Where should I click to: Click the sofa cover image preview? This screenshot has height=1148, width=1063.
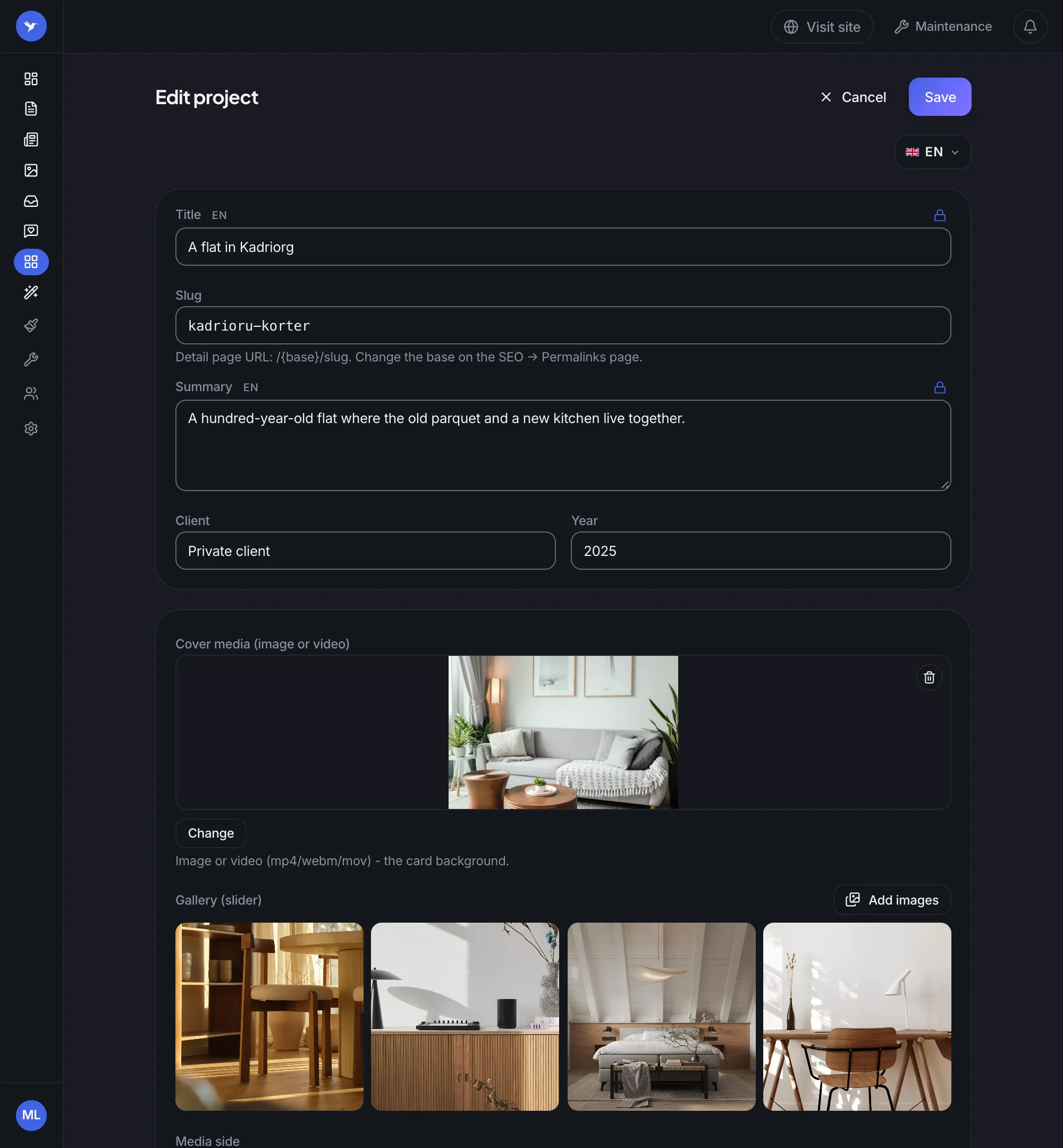click(563, 732)
